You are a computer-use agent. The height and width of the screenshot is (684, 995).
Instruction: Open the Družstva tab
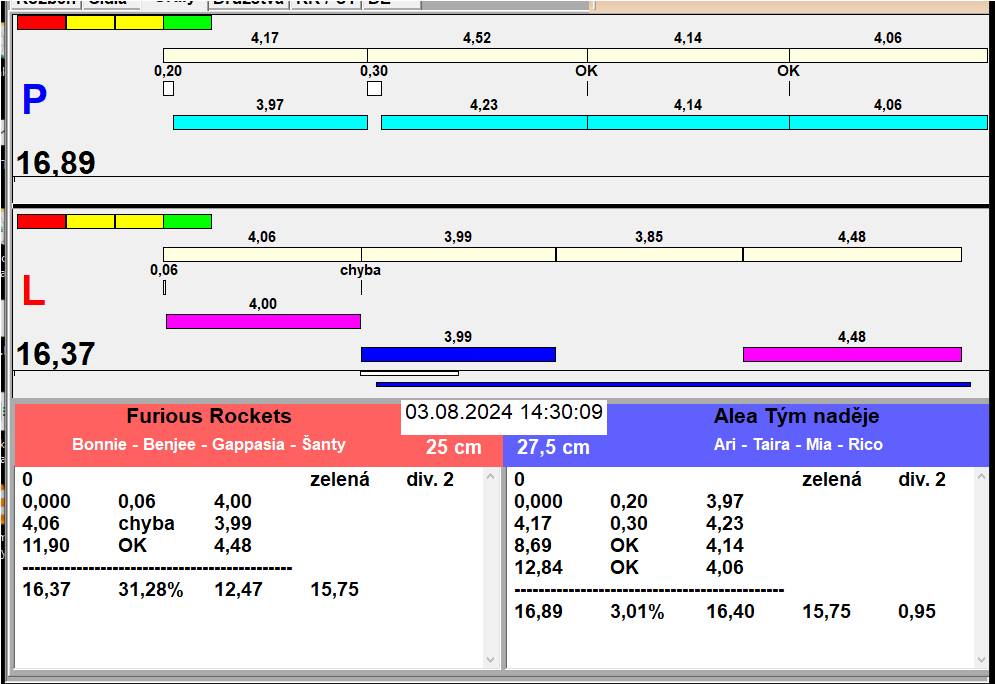click(247, 3)
